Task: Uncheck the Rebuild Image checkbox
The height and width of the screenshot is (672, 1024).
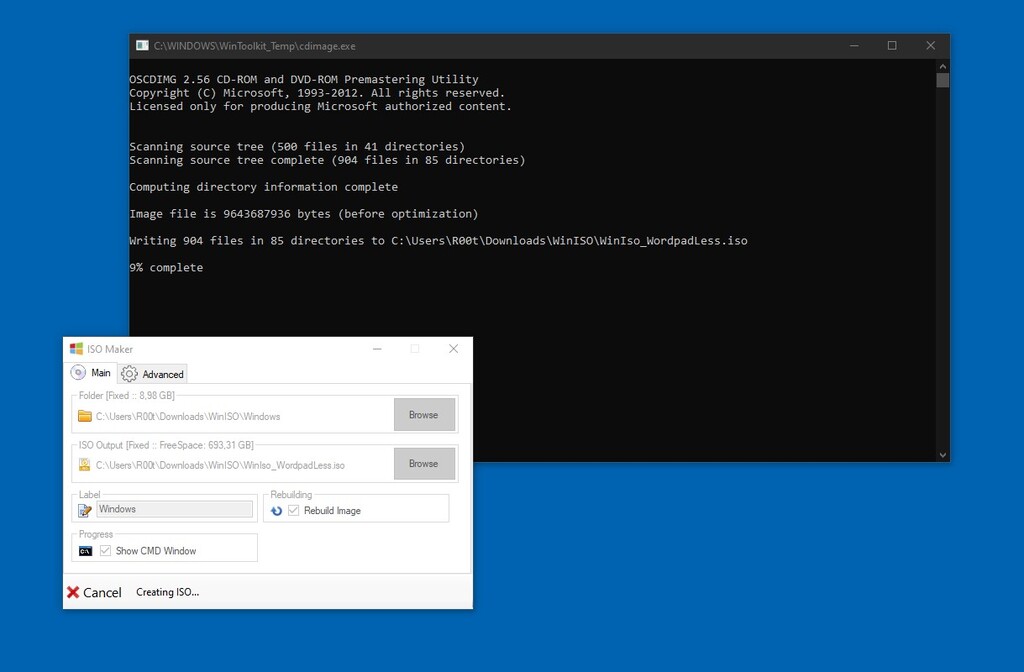Action: 292,508
